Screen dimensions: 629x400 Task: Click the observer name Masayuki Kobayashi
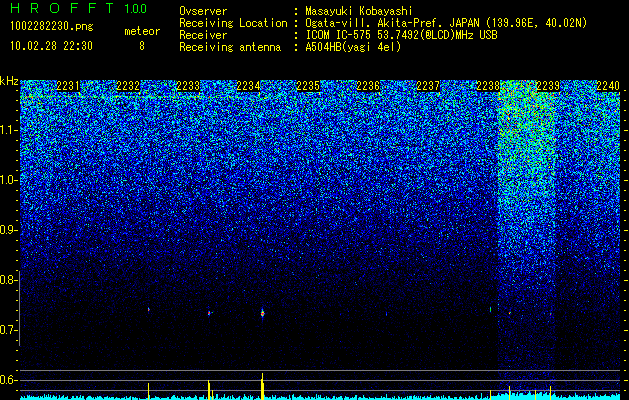359,11
